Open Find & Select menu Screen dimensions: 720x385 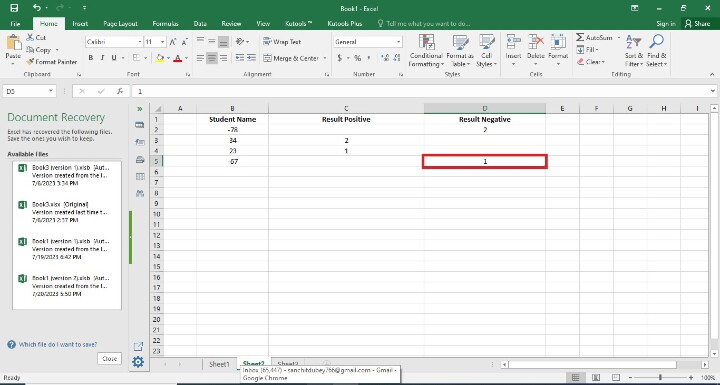(656, 51)
